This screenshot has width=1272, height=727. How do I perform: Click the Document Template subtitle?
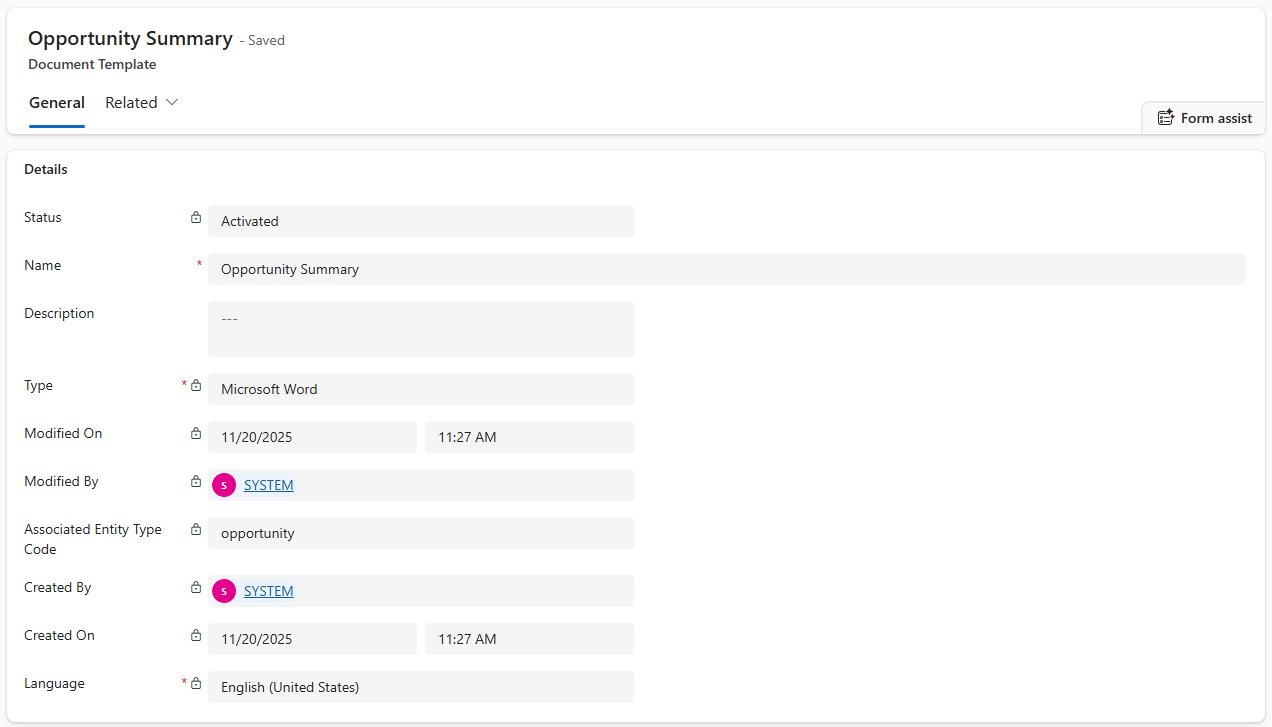click(92, 64)
